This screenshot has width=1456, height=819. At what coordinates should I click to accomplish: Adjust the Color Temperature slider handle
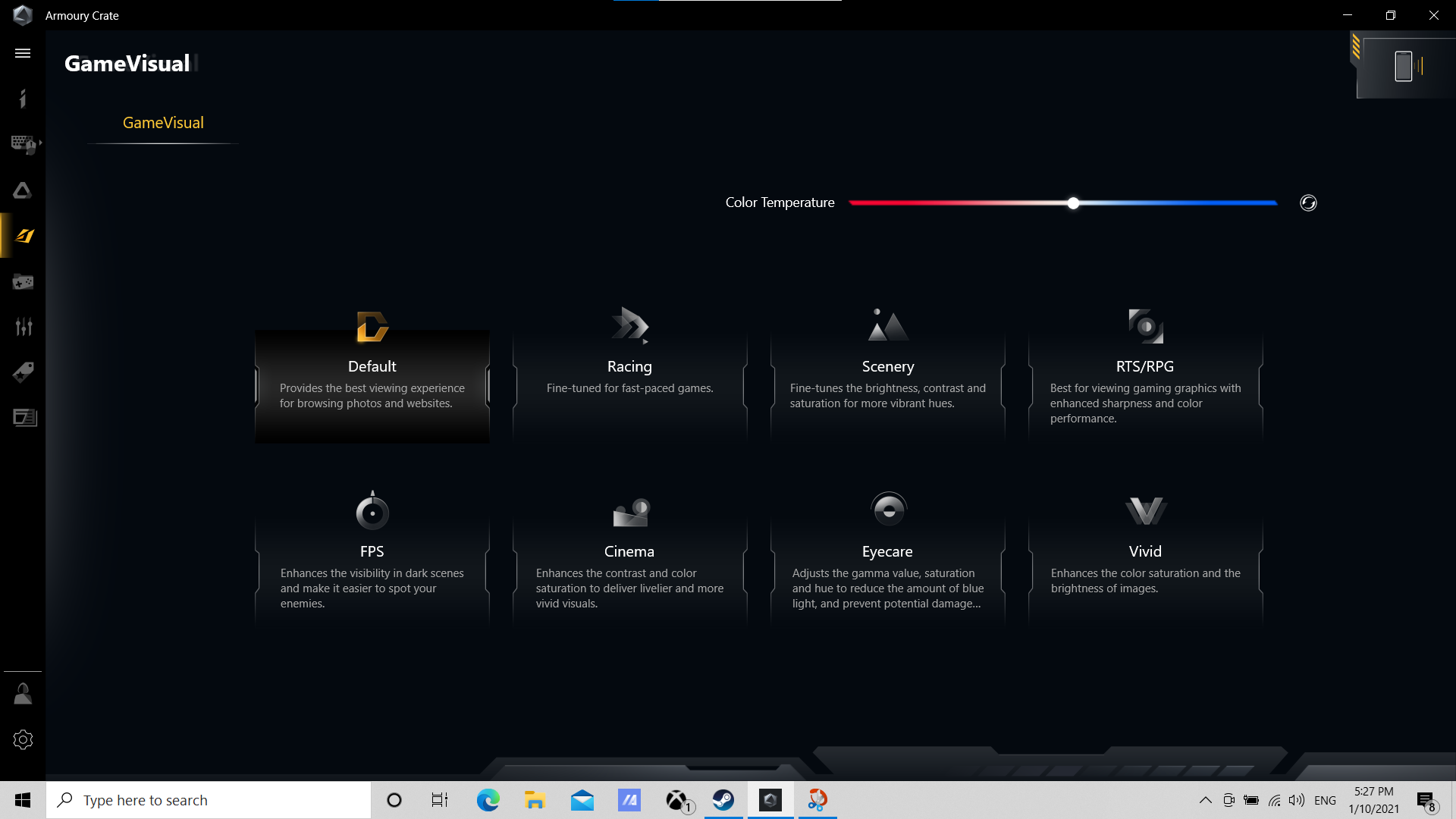coord(1073,203)
